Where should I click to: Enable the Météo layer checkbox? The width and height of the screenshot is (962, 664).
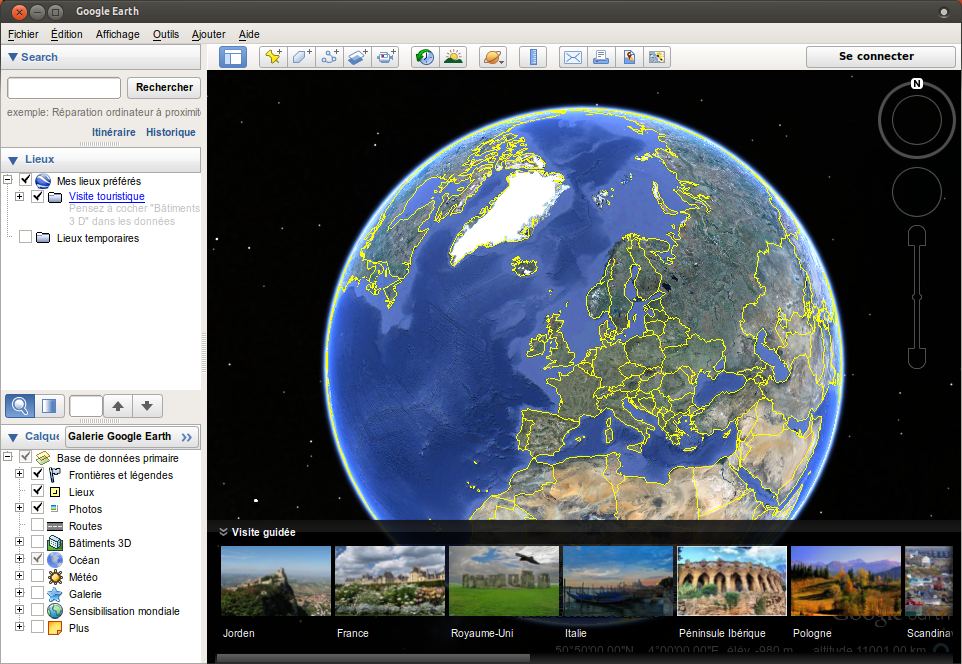38,577
